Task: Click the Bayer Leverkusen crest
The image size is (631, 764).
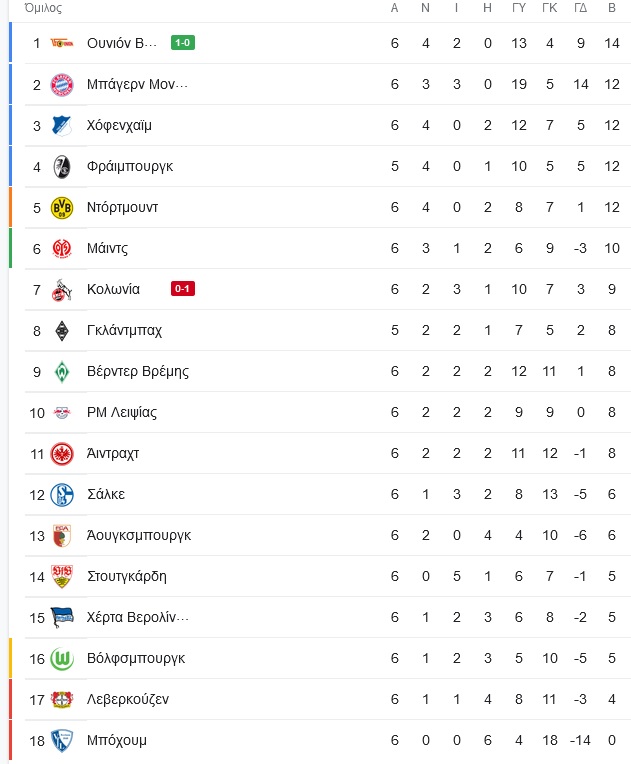Action: (62, 700)
